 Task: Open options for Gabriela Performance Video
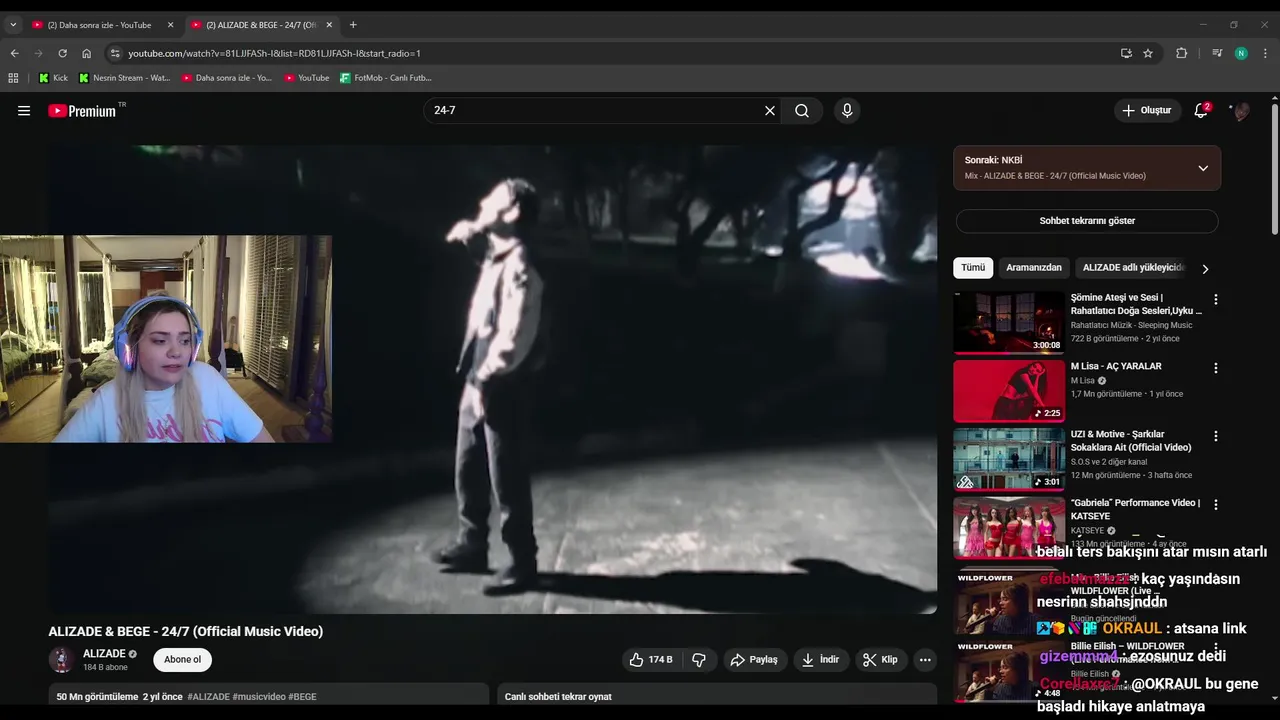(1216, 505)
